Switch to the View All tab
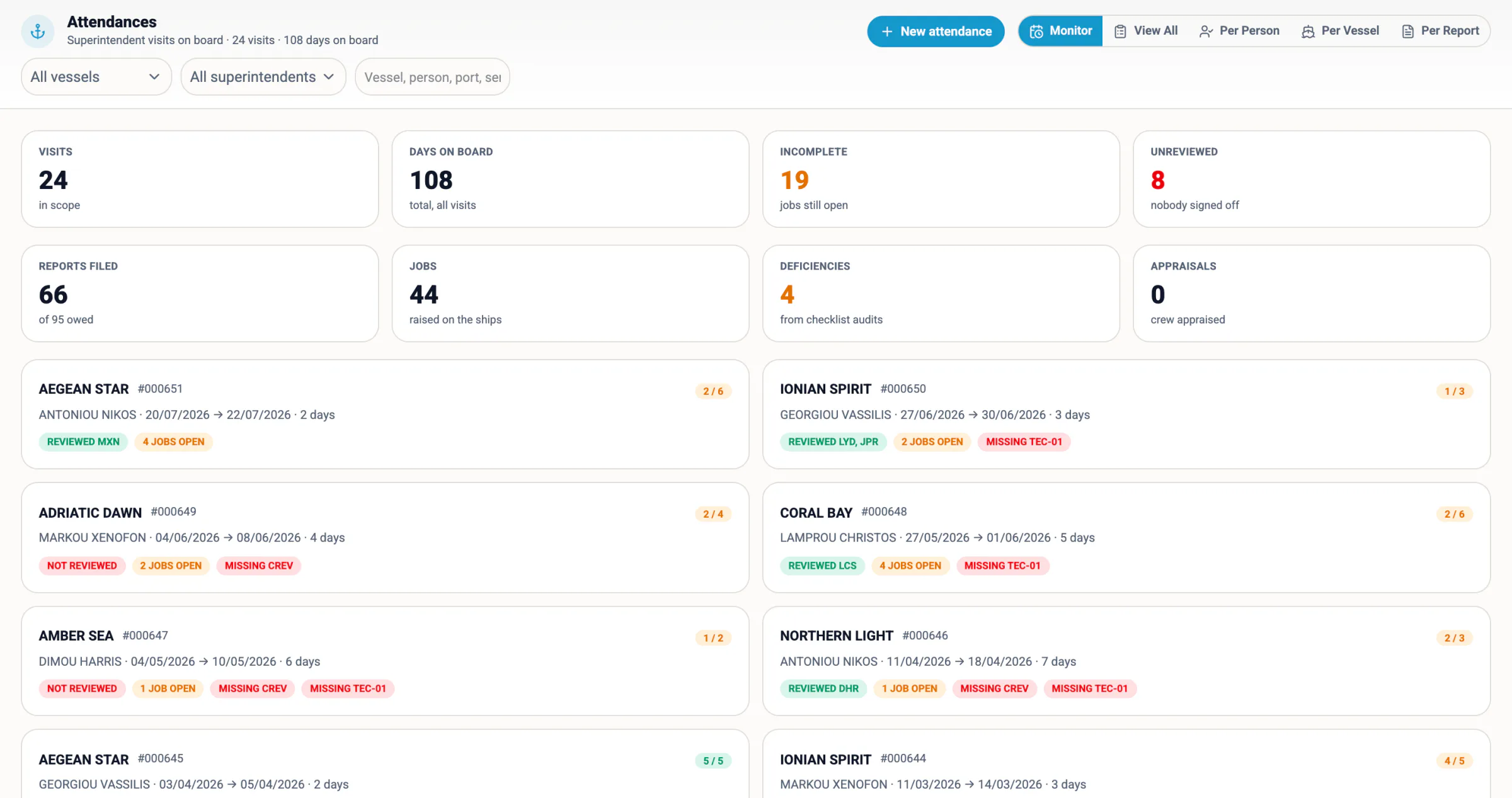Screen dimensions: 1512x798 point(1145,31)
